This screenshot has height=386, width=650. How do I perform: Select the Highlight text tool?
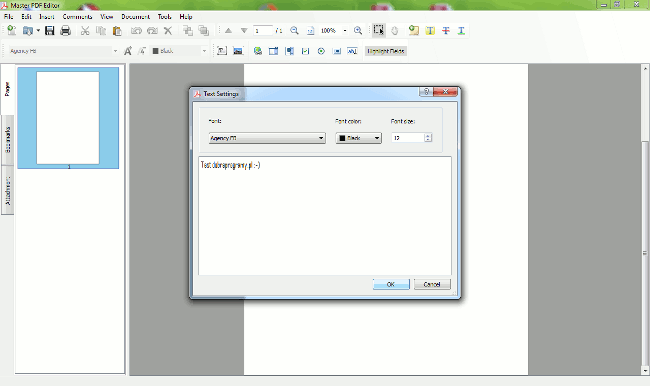pos(430,30)
